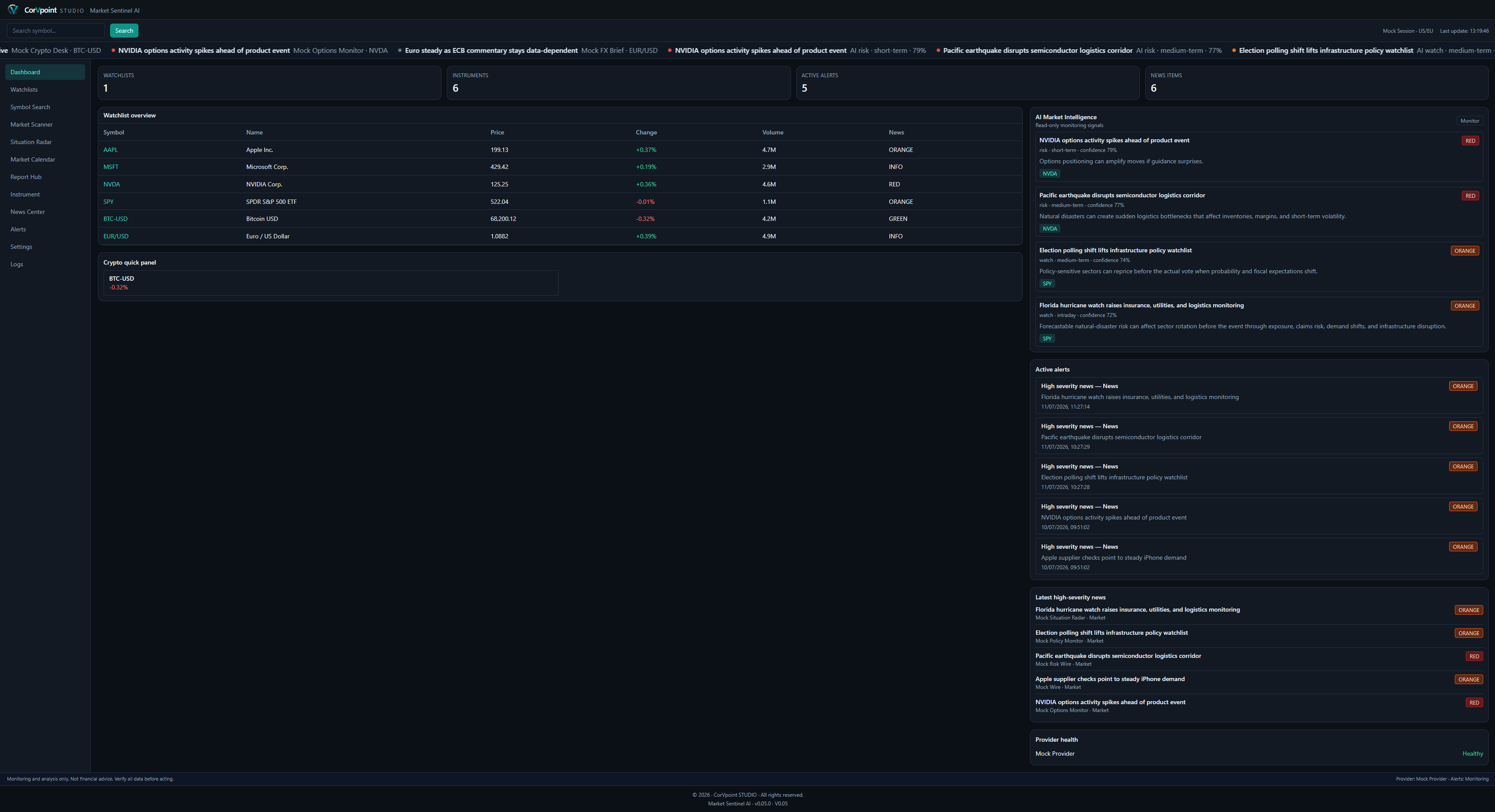The image size is (1495, 812).
Task: Click Euro steady ECB ticker headline
Action: click(491, 51)
